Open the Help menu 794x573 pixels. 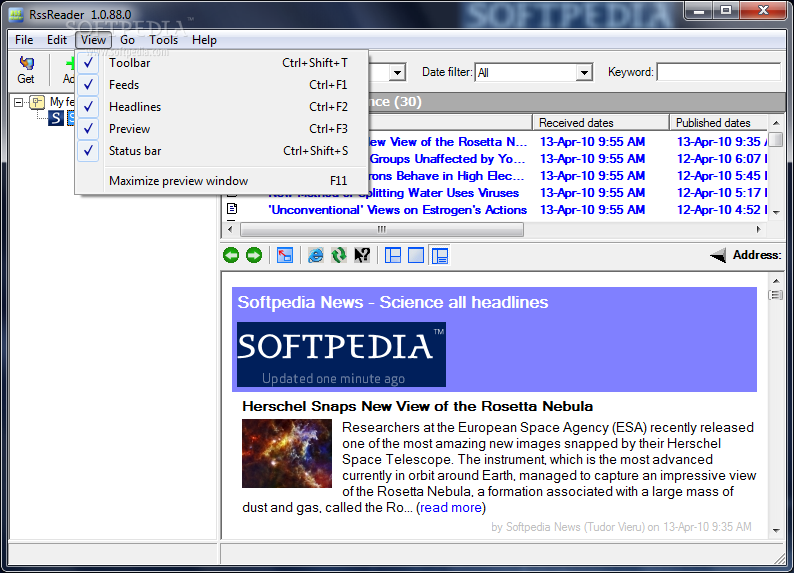coord(204,40)
